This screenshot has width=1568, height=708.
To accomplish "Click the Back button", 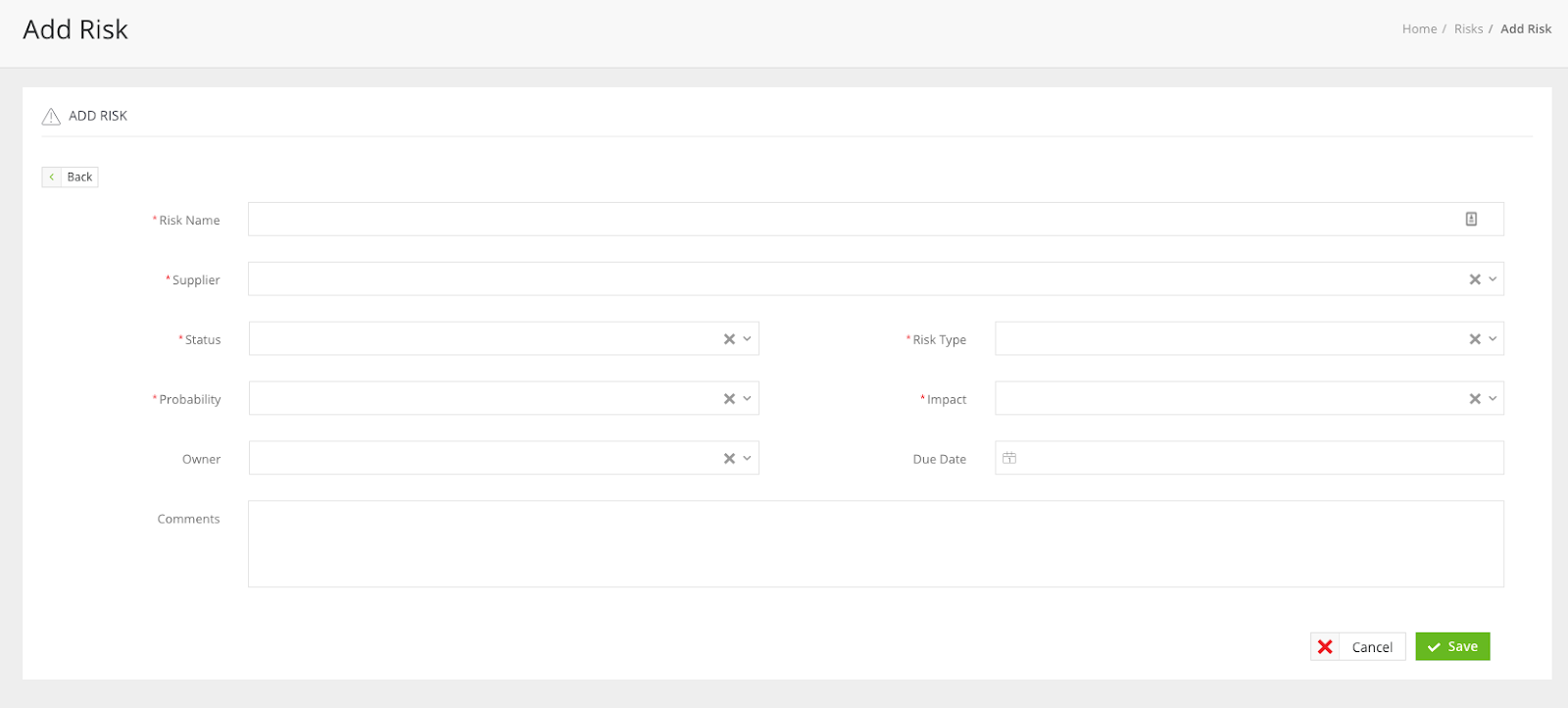I will [70, 177].
